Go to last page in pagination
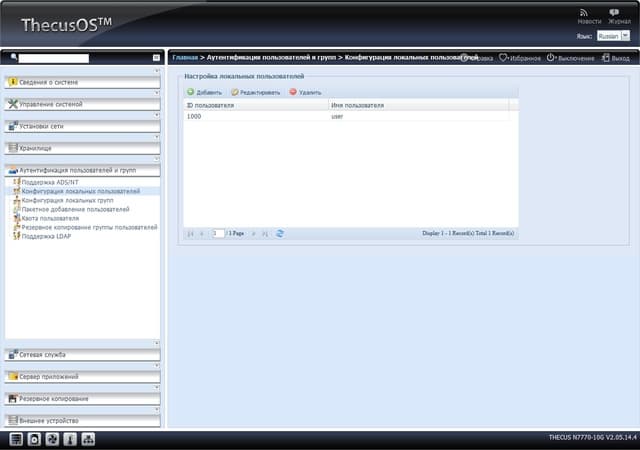This screenshot has width=640, height=450. (x=265, y=234)
